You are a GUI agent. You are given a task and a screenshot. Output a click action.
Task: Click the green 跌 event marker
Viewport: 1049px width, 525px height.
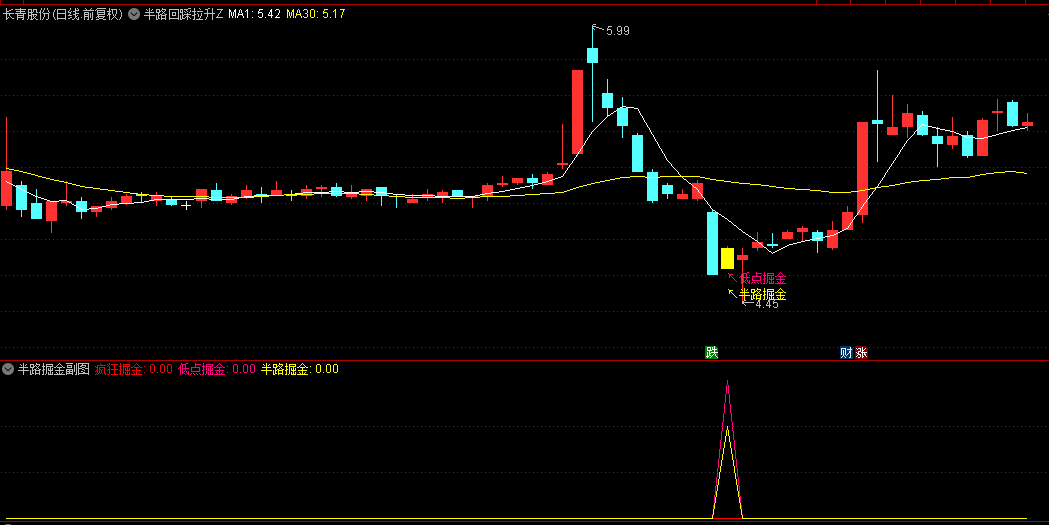point(711,352)
